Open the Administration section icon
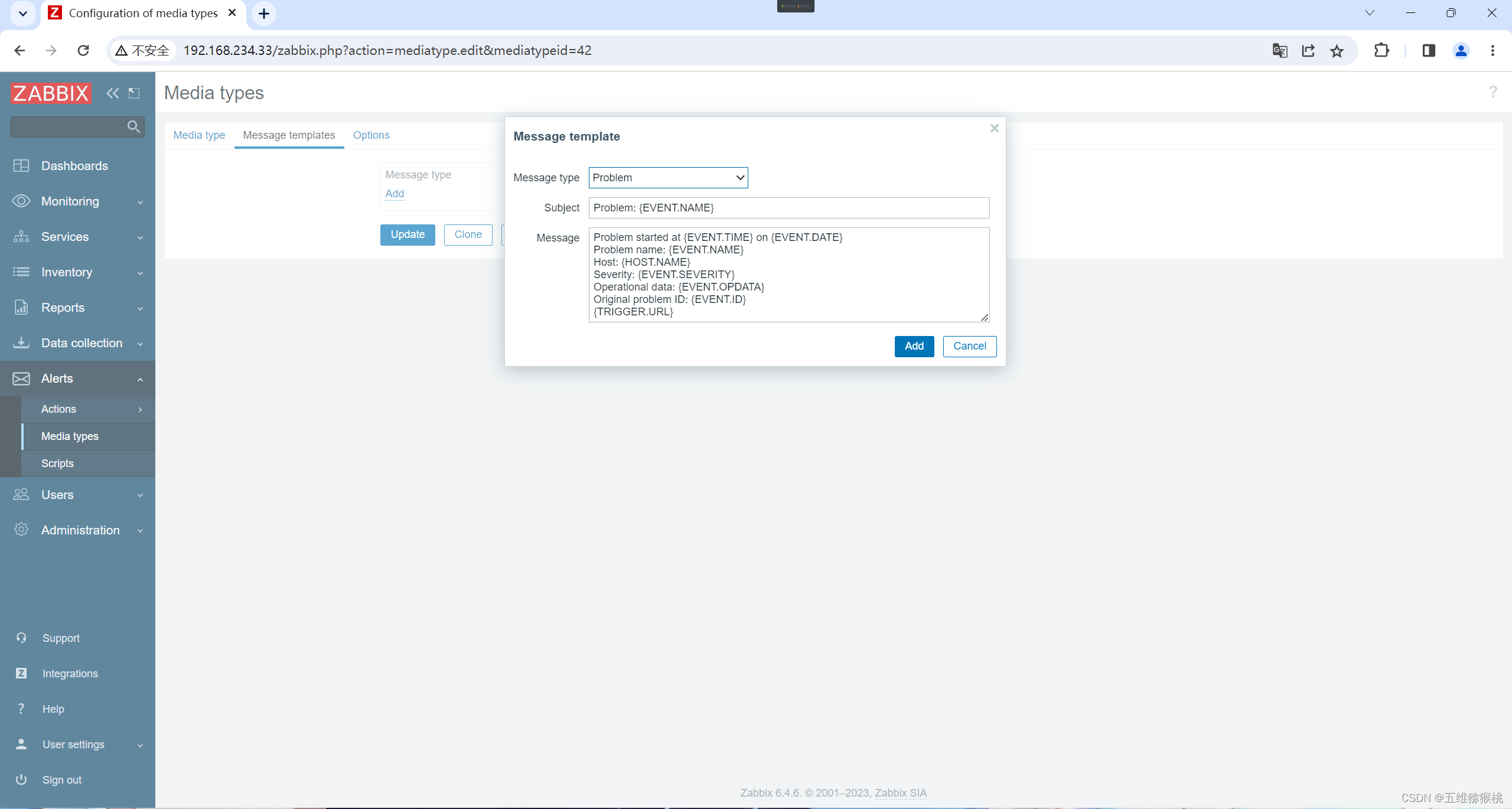Viewport: 1512px width, 809px height. (22, 530)
